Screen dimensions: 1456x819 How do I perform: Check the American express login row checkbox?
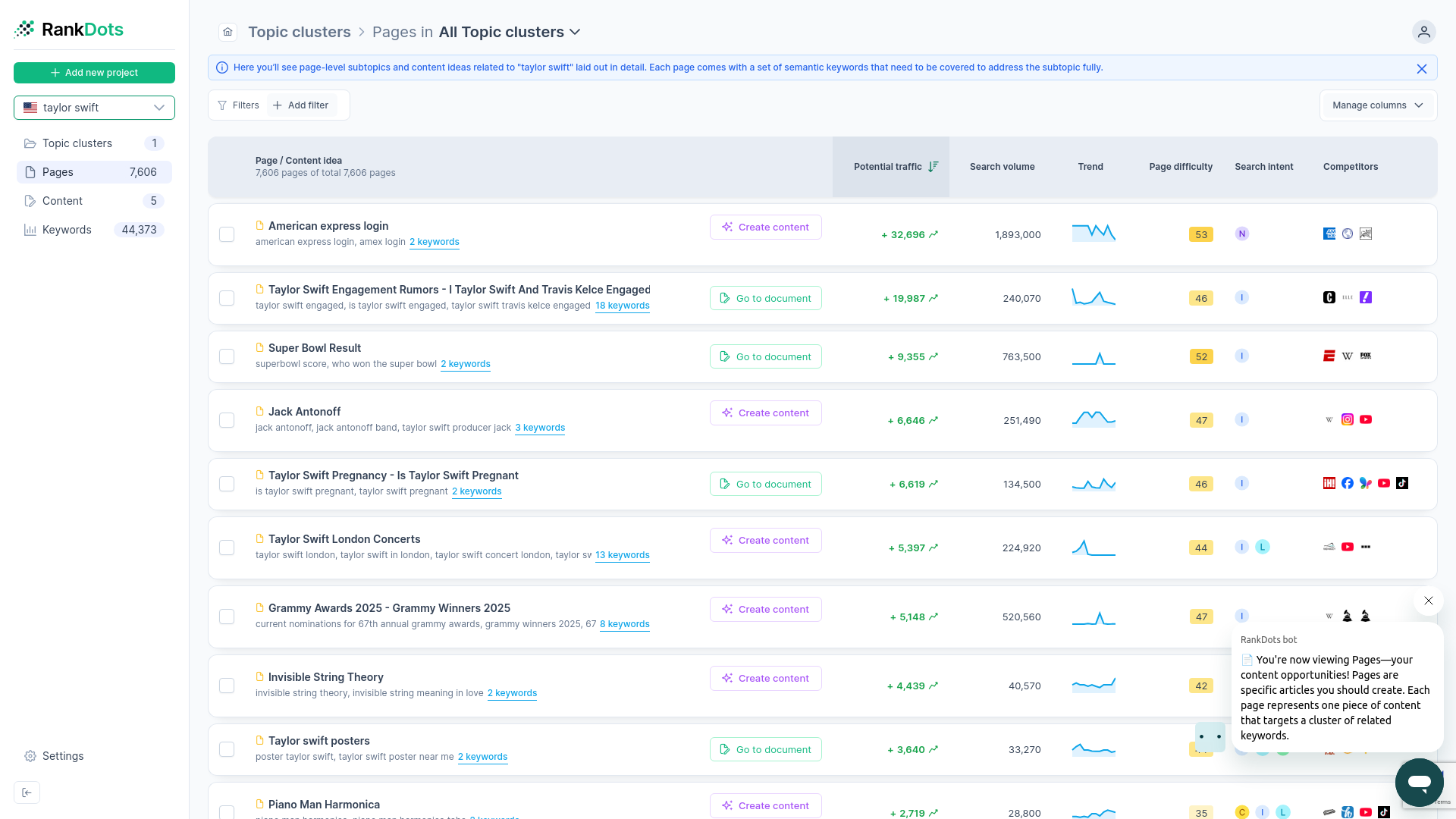pyautogui.click(x=226, y=234)
